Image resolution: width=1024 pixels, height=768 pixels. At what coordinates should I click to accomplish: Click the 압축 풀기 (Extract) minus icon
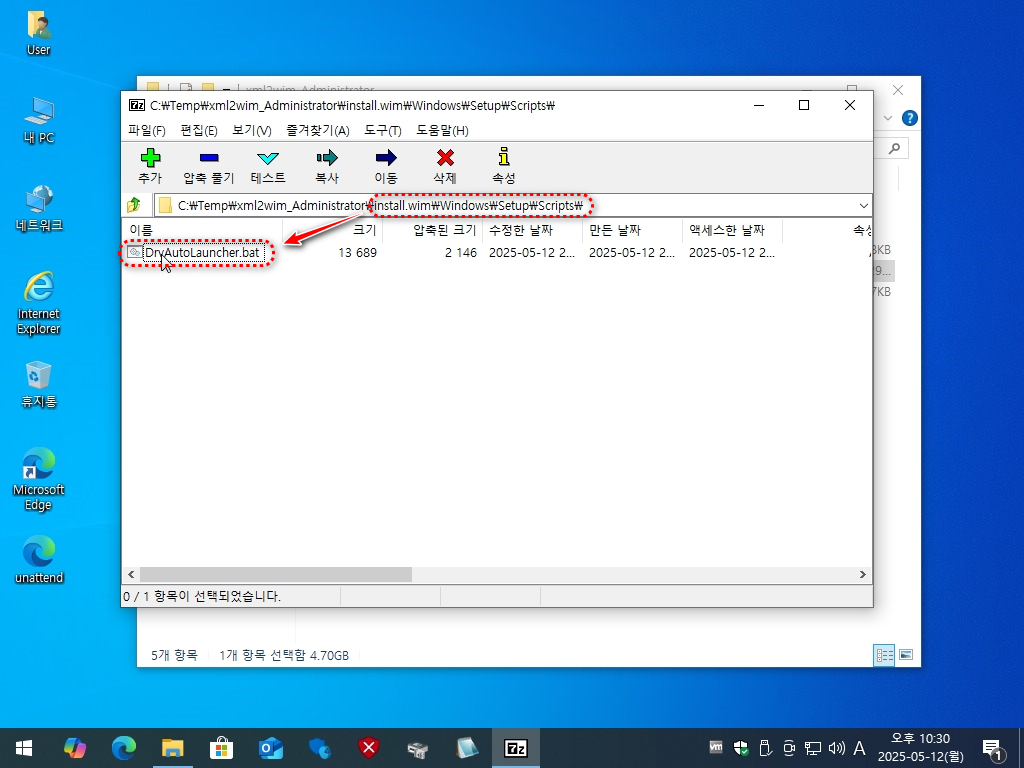(209, 158)
